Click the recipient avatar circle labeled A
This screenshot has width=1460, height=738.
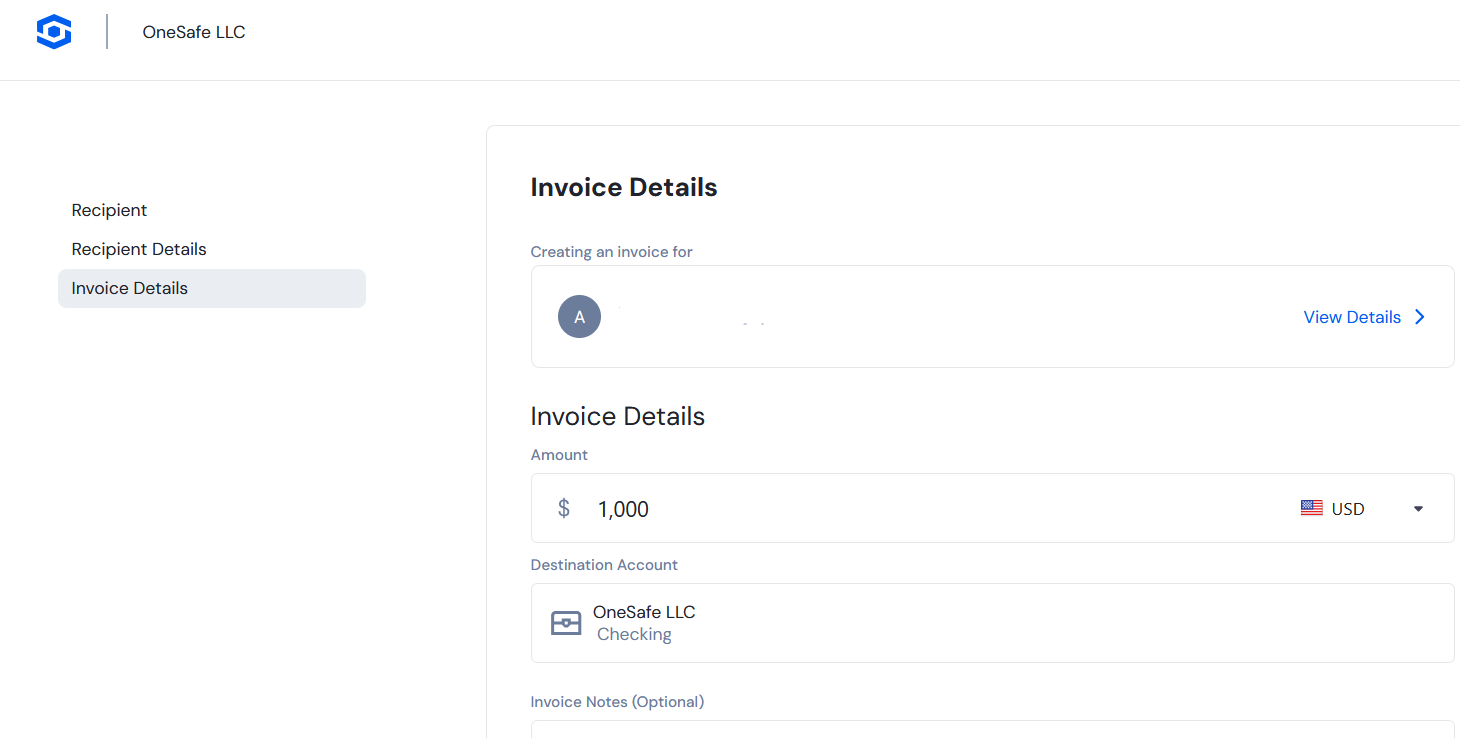(x=579, y=317)
